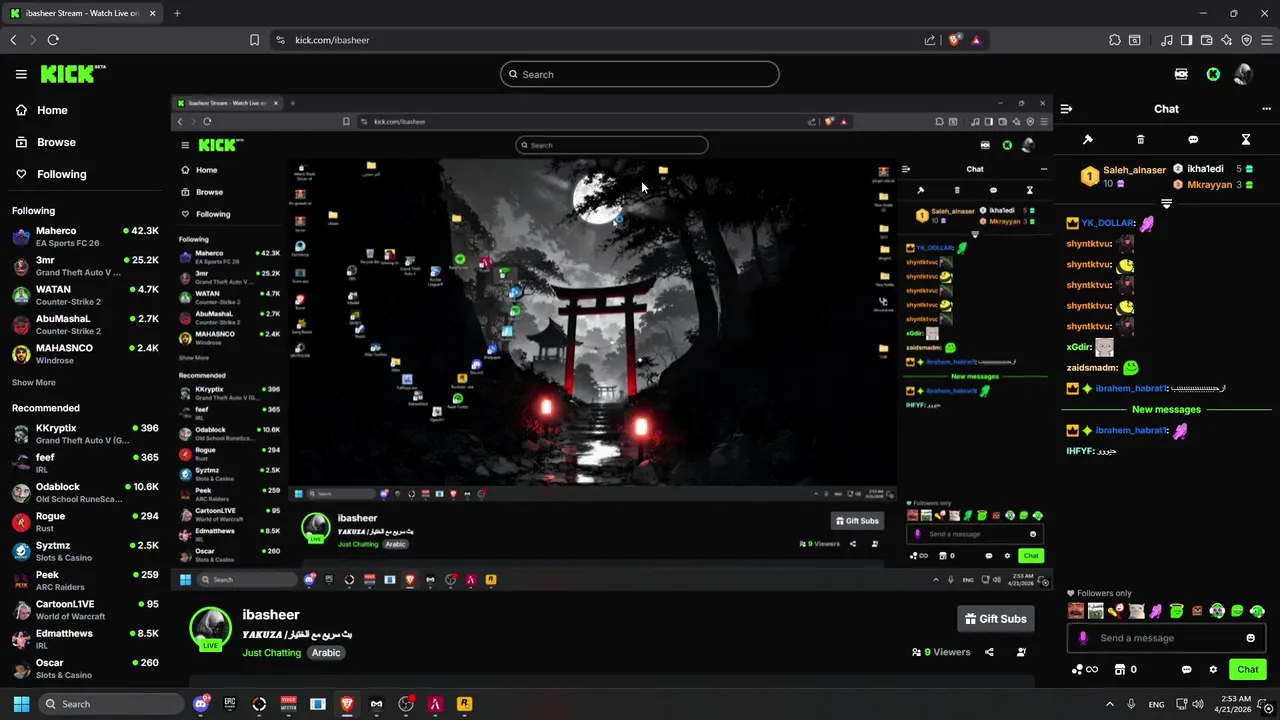Screen dimensions: 1280x720
Task: Click the hourglass slow-mode icon
Action: tap(1245, 139)
